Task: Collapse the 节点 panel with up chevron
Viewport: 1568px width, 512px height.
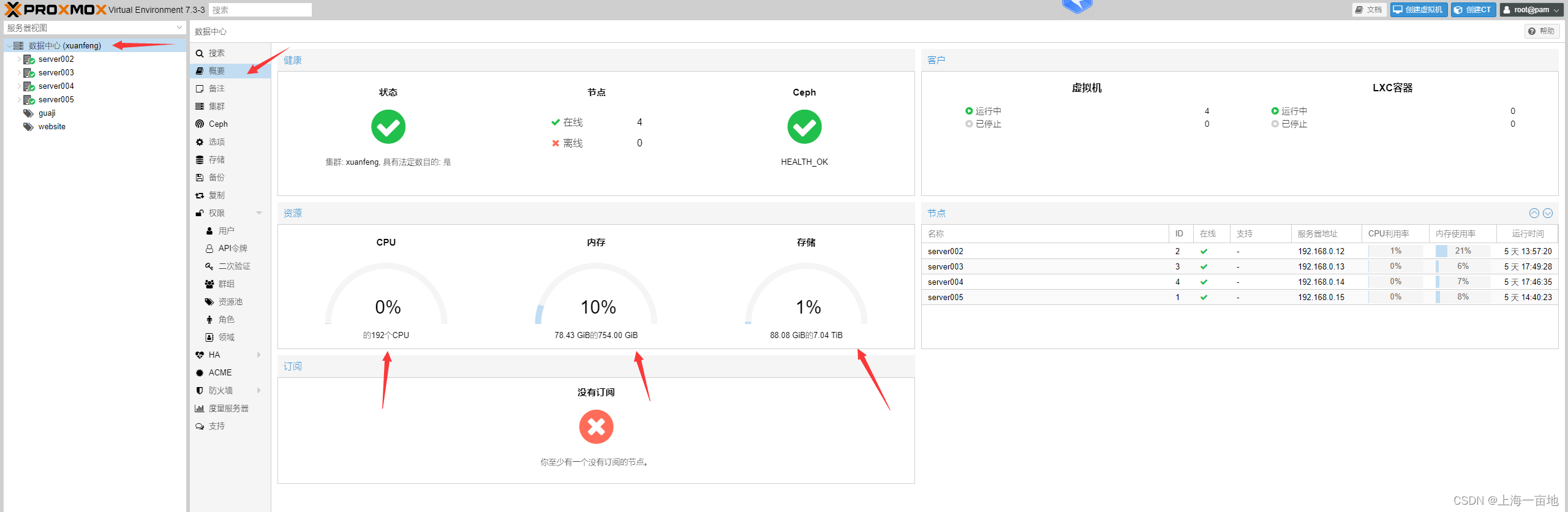Action: click(x=1534, y=213)
